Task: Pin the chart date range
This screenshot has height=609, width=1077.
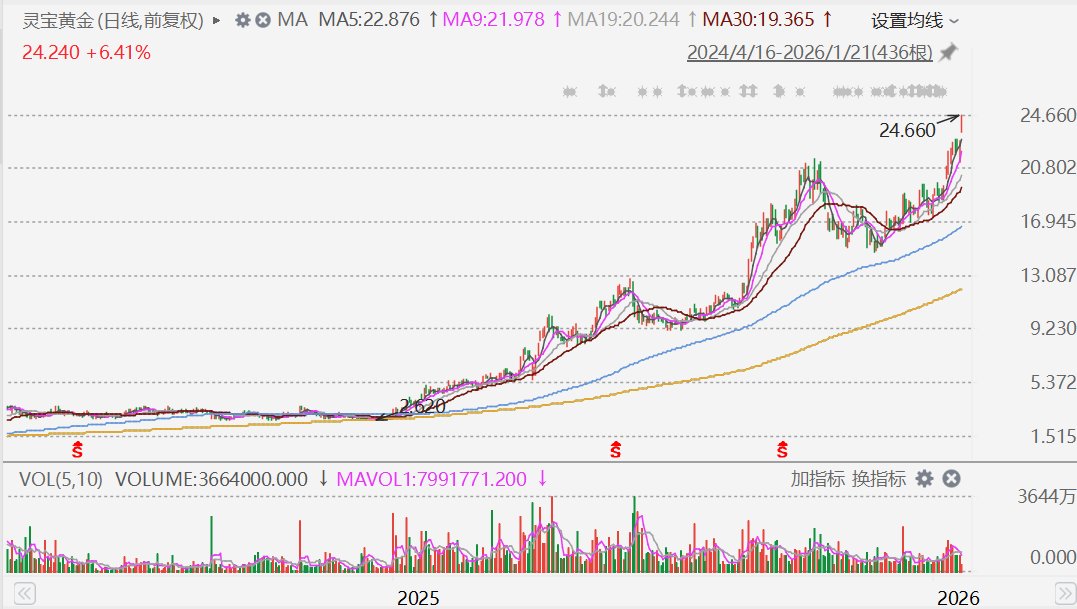Action: point(948,52)
